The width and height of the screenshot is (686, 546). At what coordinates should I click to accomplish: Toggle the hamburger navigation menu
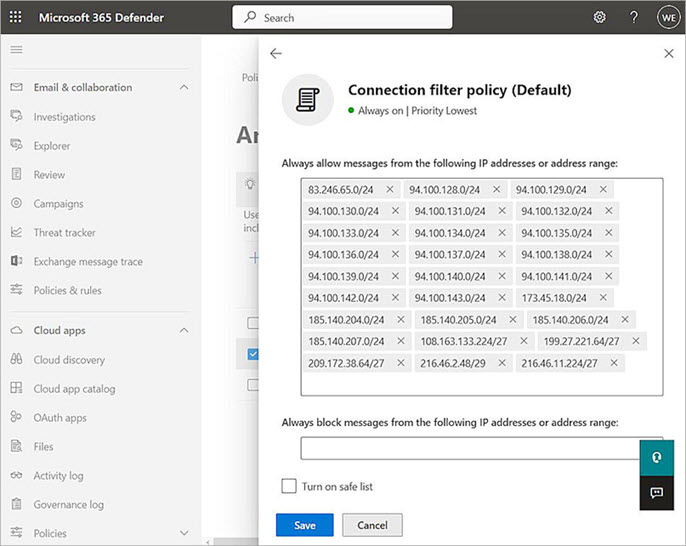click(x=17, y=49)
